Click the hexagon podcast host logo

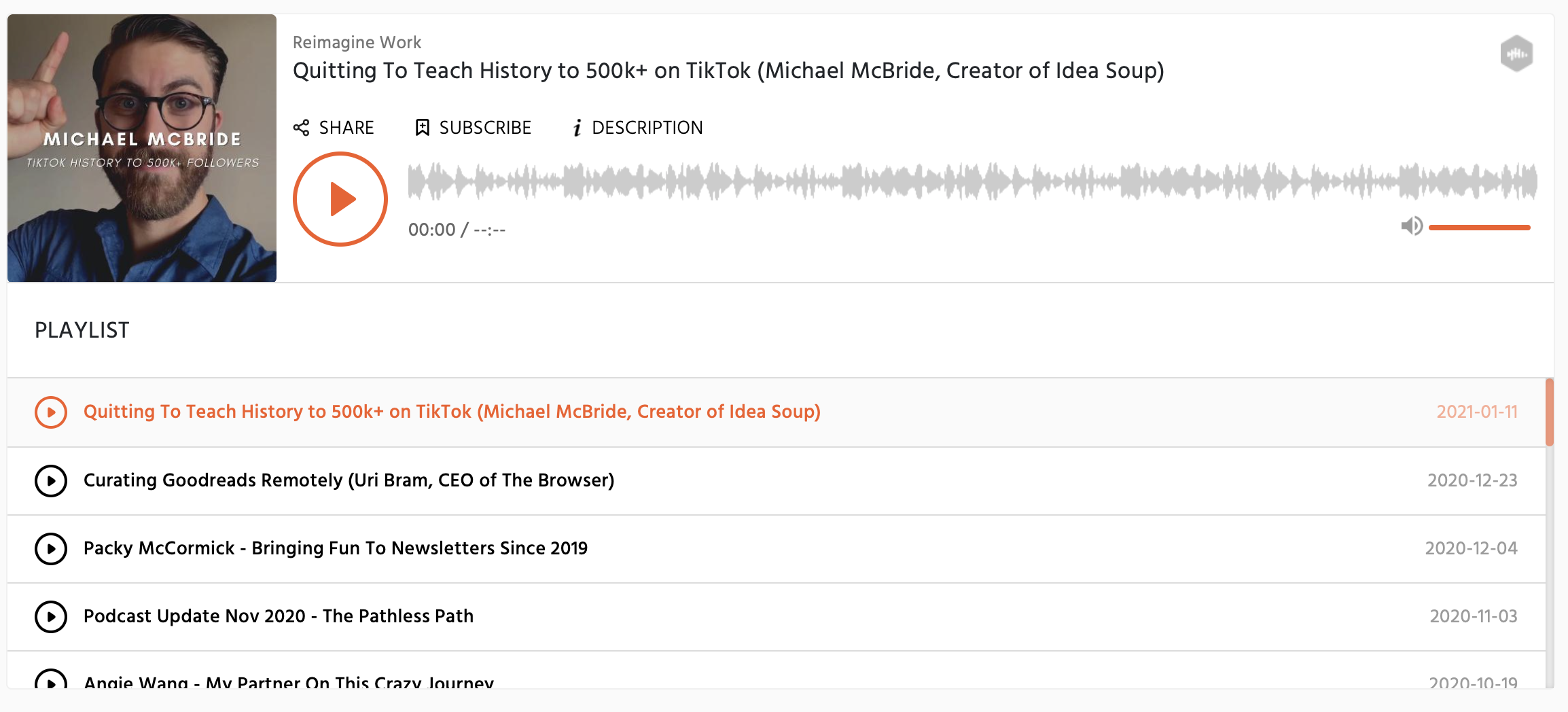pyautogui.click(x=1516, y=53)
